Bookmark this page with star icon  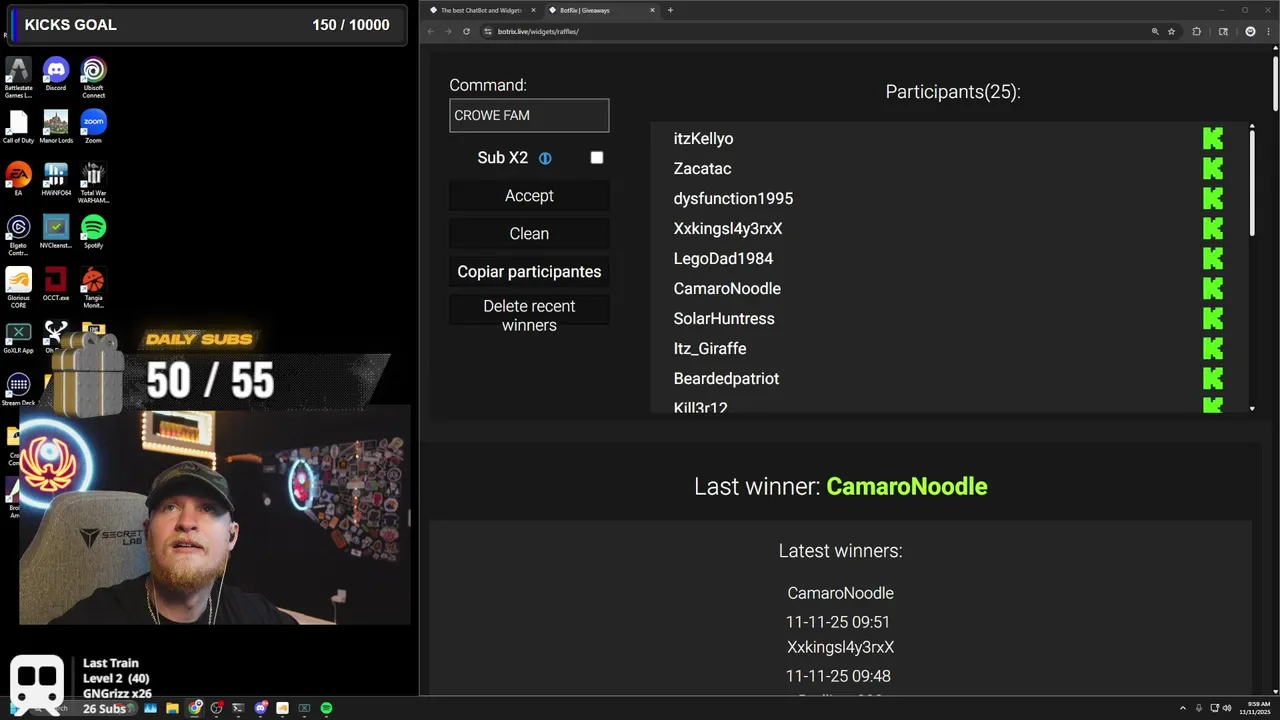(x=1171, y=31)
